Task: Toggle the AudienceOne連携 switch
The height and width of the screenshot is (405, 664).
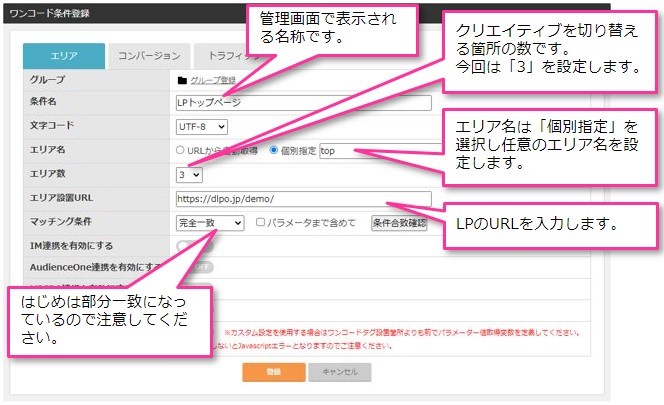Action: [198, 268]
